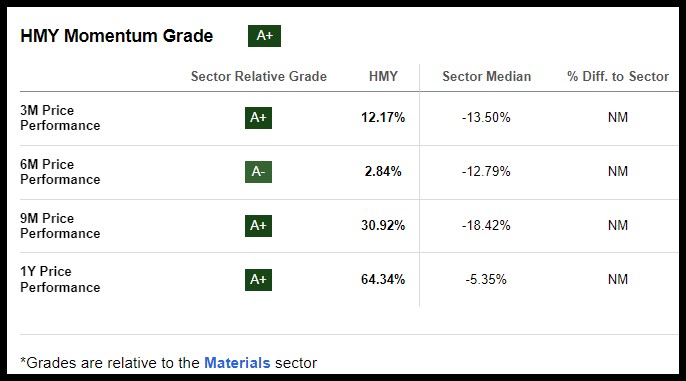
Task: Click the 1Y Price Performance A+ badge
Action: [258, 280]
